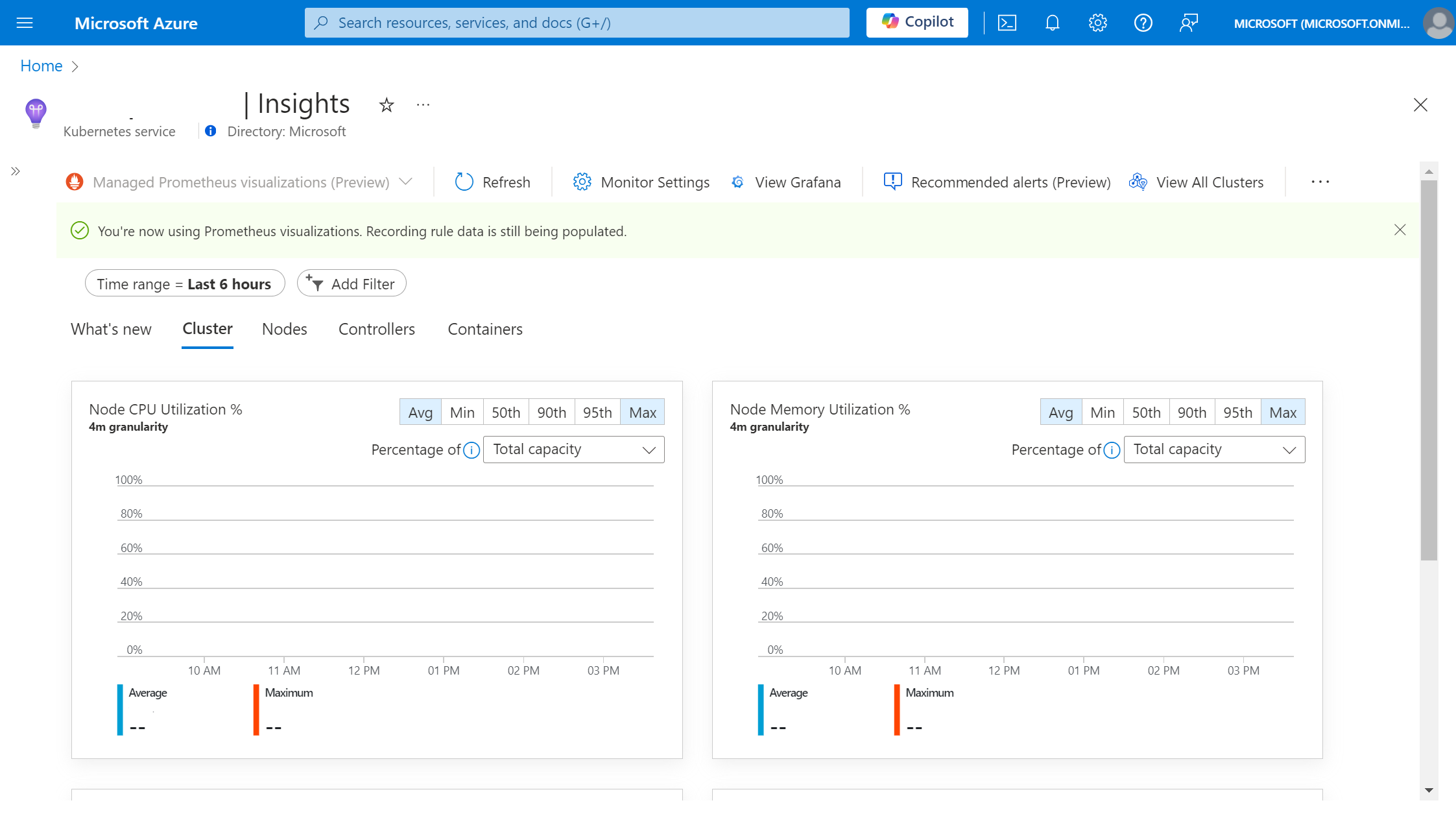This screenshot has height=818, width=1456.
Task: Toggle the 95th percentile for Node CPU
Action: (596, 412)
